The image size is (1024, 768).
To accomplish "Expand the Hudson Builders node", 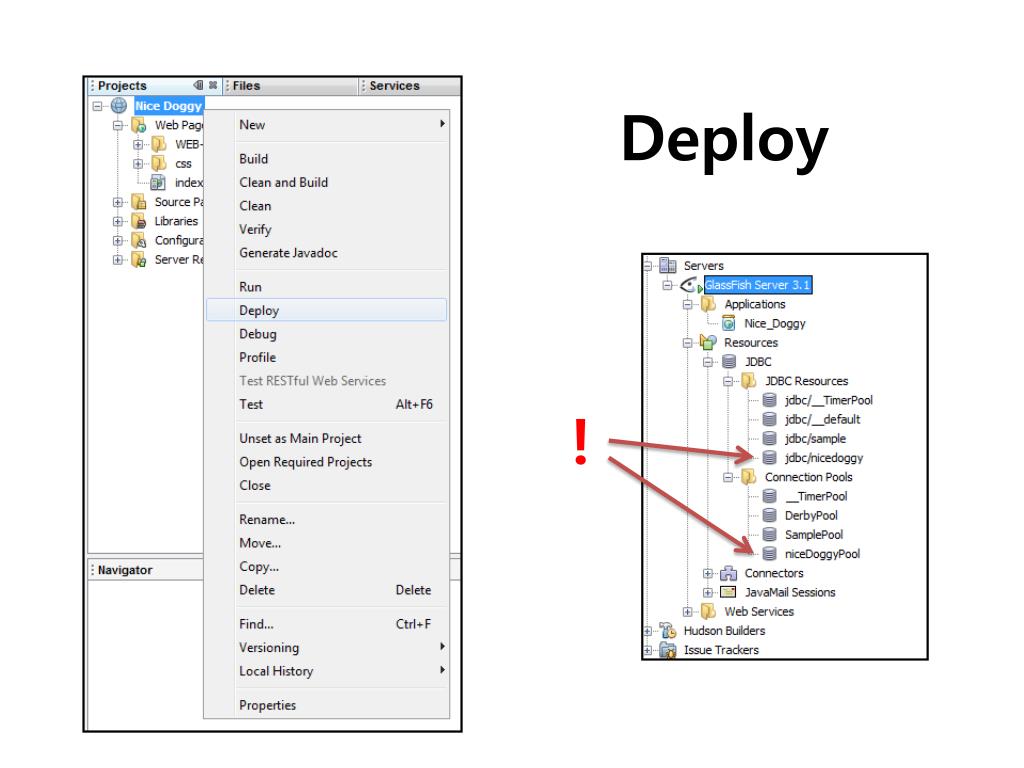I will click(x=647, y=631).
